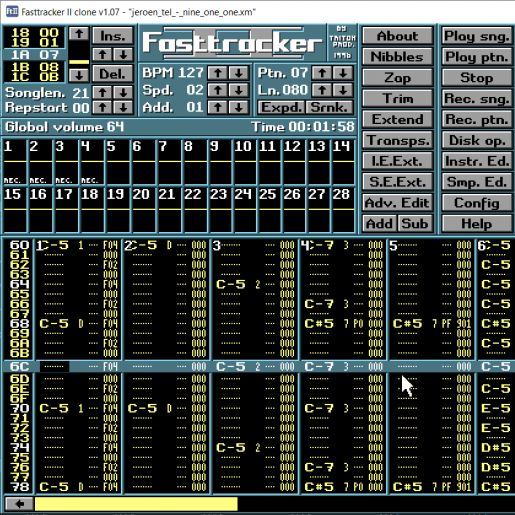515x515 pixels.
Task: Open Adv. Edit panel
Action: (x=397, y=203)
